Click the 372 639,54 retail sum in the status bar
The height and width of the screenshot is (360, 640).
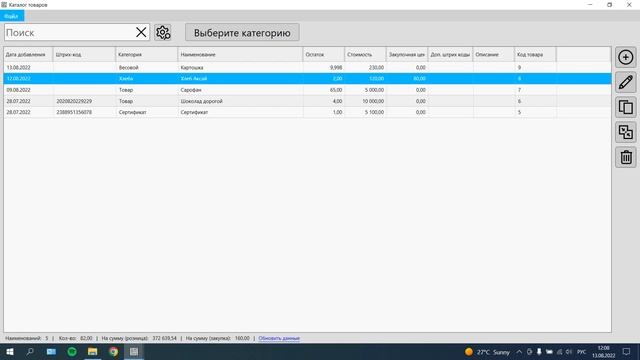pyautogui.click(x=164, y=338)
